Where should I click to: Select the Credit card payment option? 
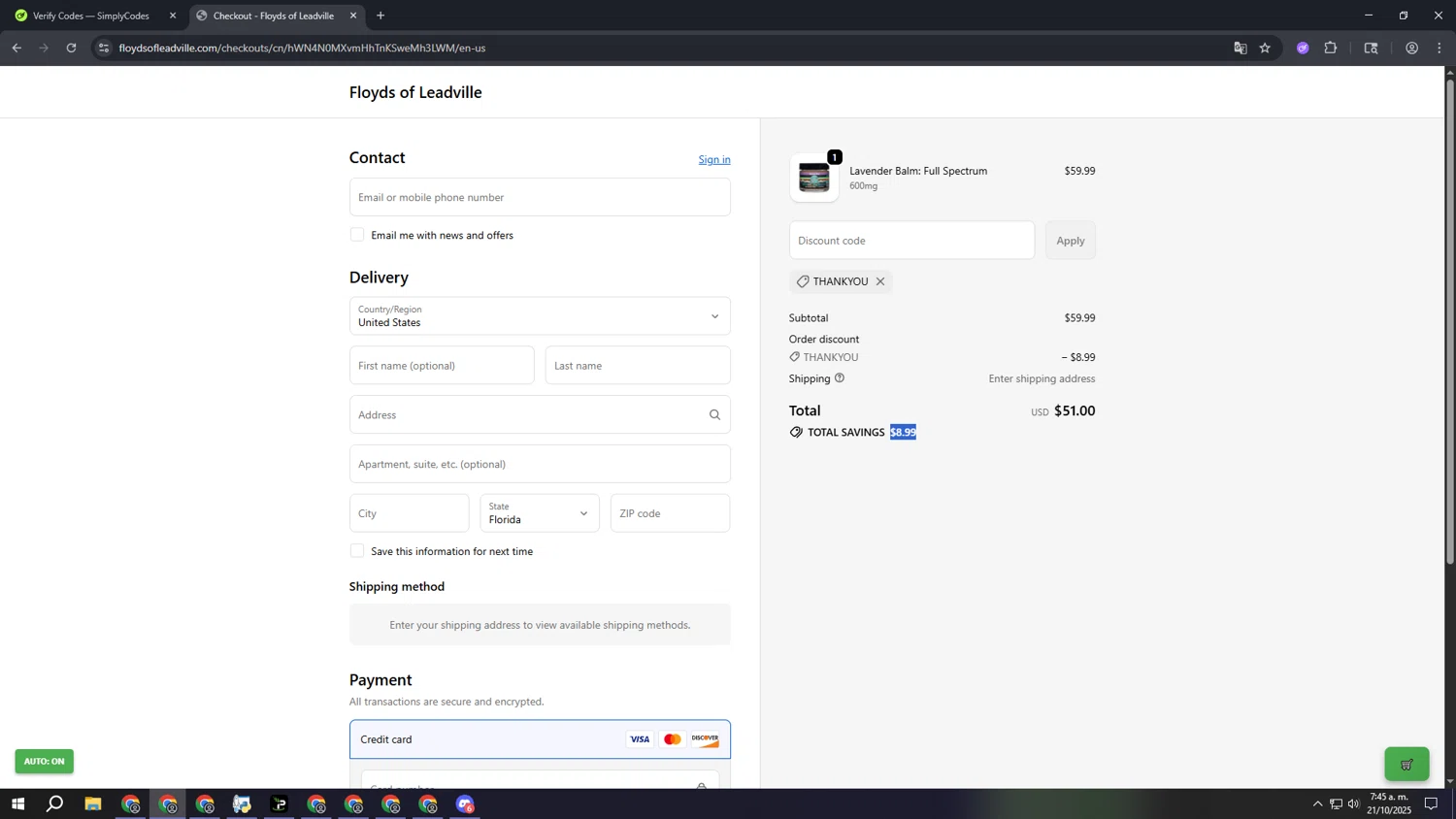540,739
